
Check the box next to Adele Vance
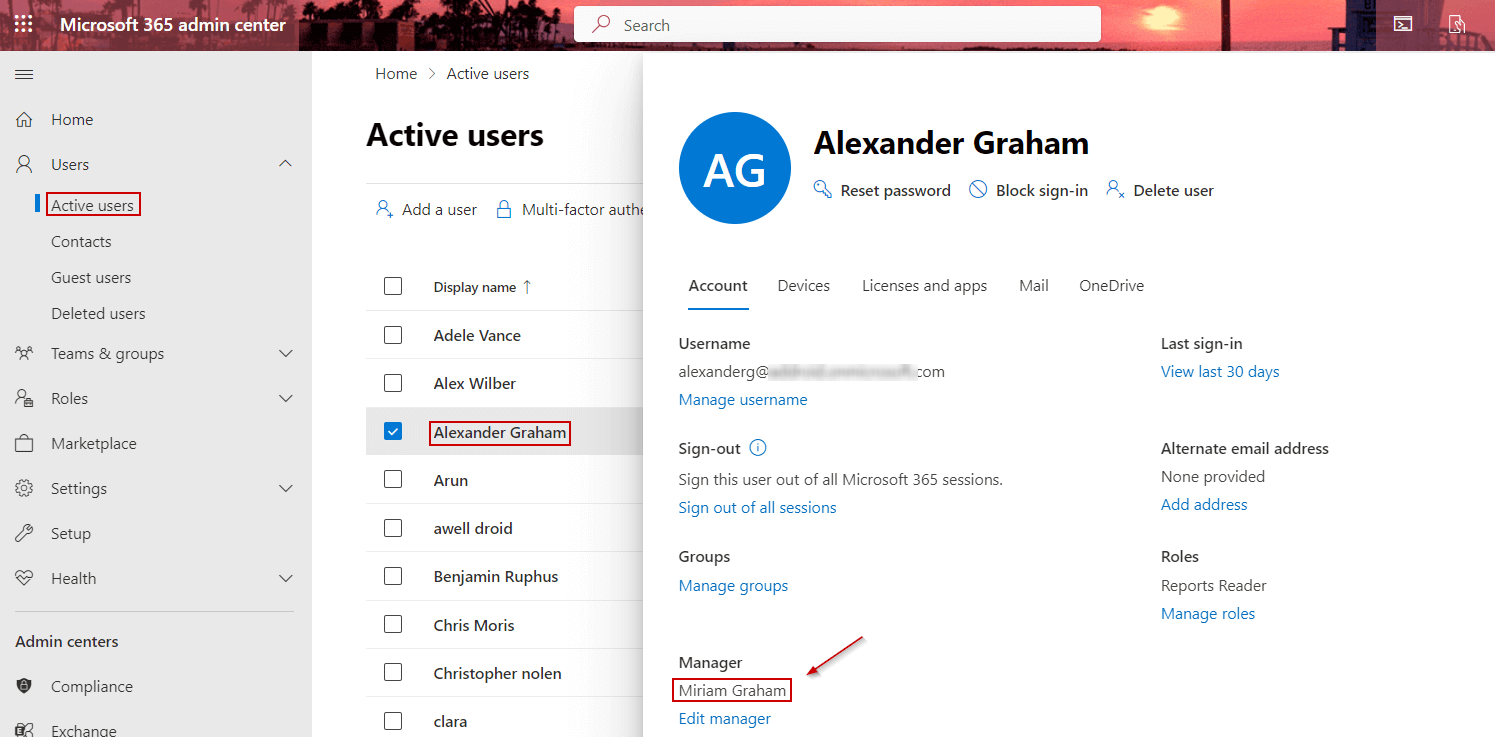[393, 334]
